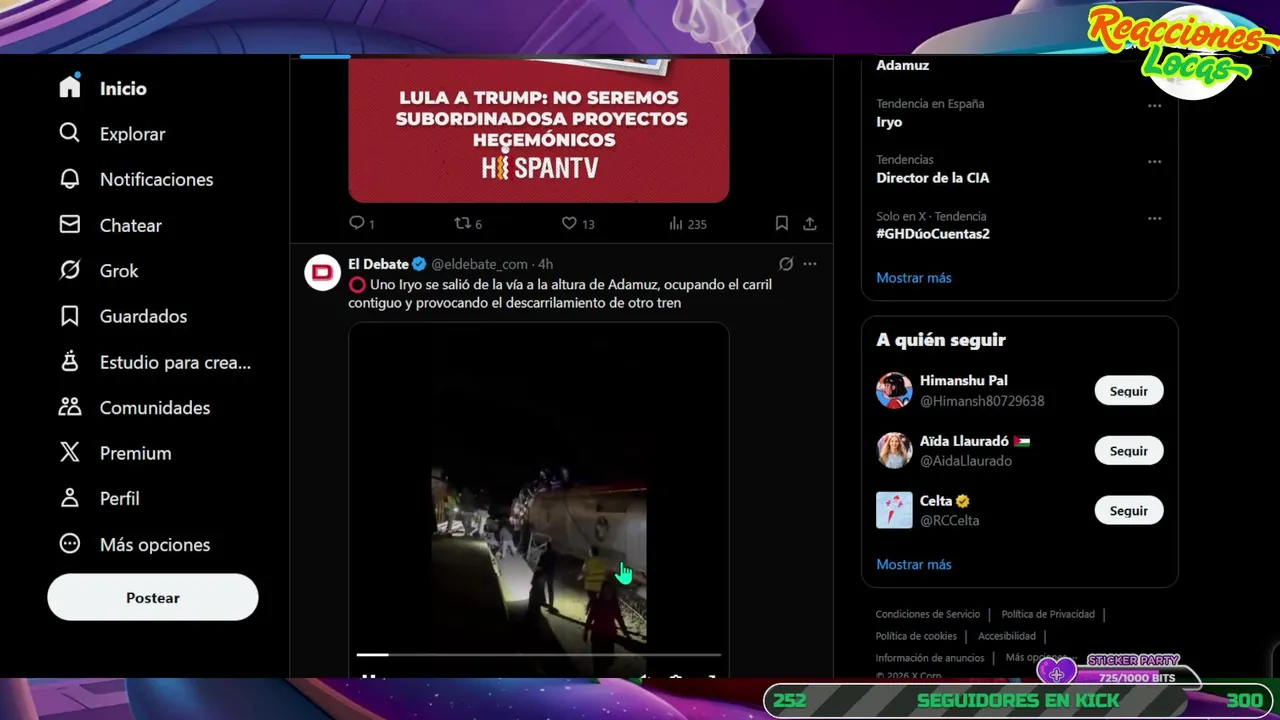1280x720 pixels.
Task: Bookmark the HispanTV Lula post
Action: click(x=782, y=223)
